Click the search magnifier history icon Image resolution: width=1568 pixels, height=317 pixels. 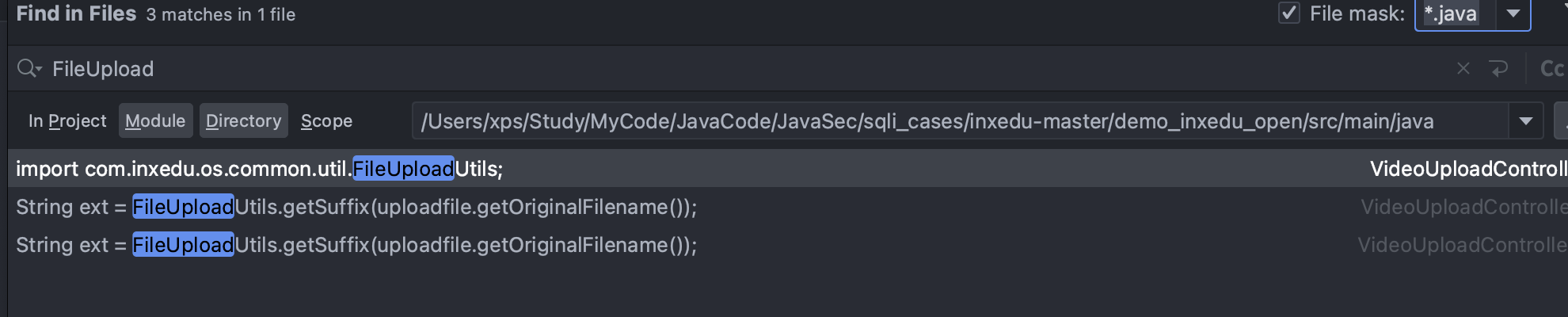point(29,69)
